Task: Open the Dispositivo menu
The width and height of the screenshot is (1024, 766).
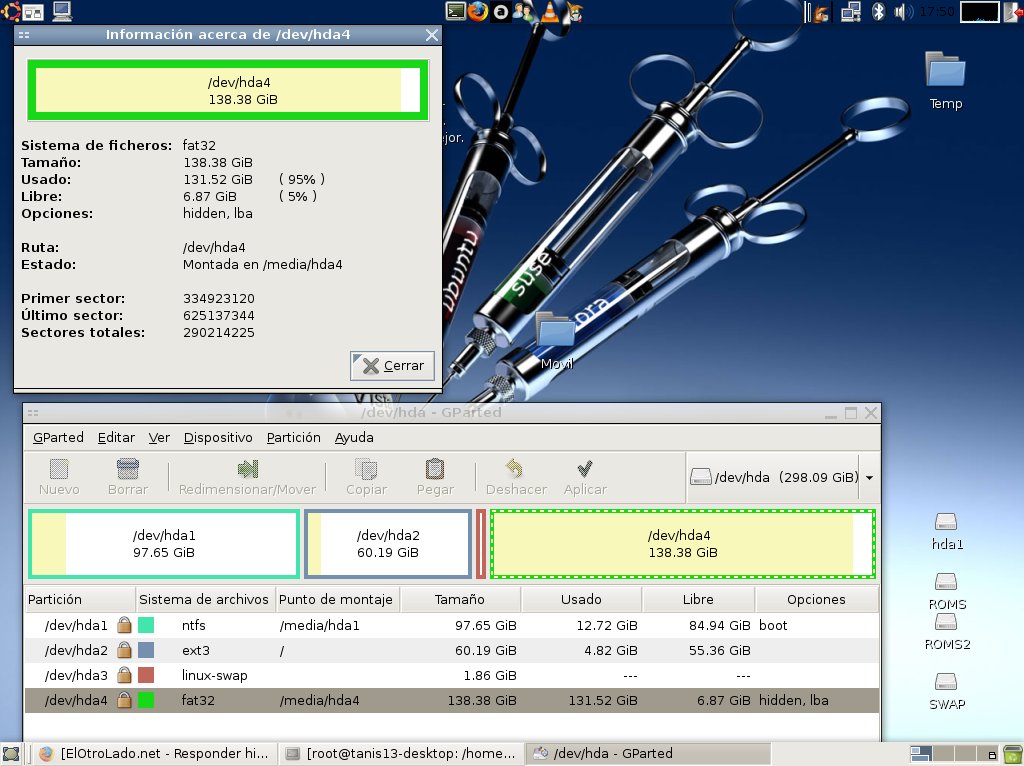Action: coord(218,437)
